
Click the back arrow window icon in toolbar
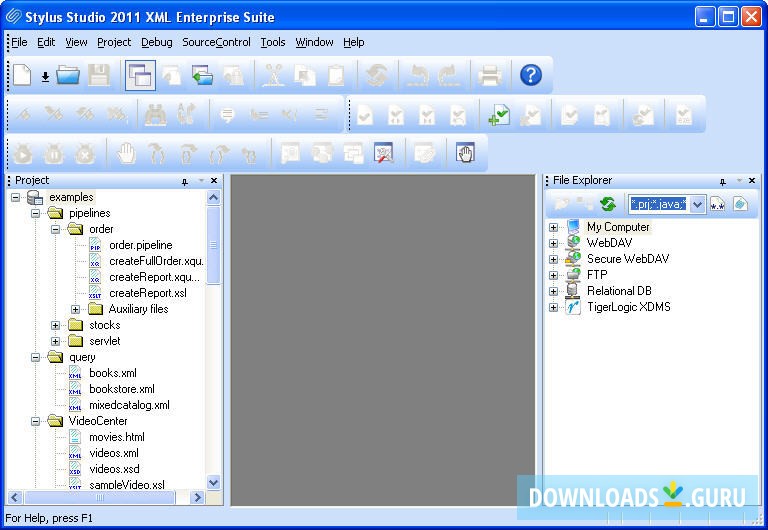(202, 75)
